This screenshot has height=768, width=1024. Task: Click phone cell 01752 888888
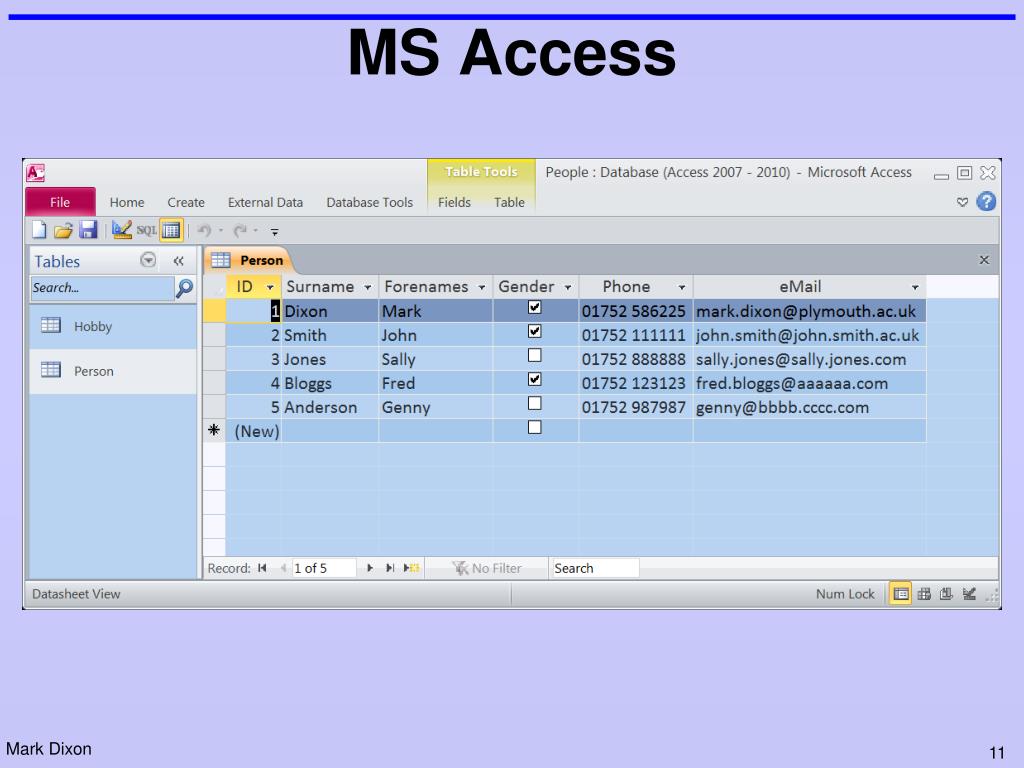coord(635,359)
